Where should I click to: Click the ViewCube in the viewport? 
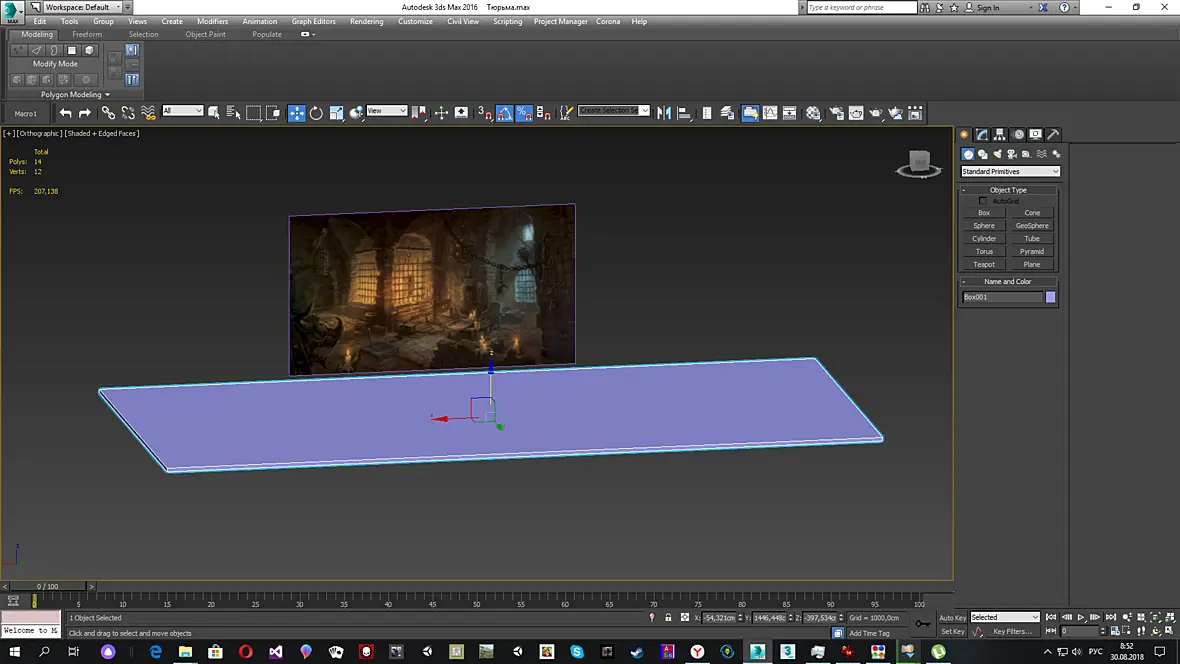coord(918,163)
